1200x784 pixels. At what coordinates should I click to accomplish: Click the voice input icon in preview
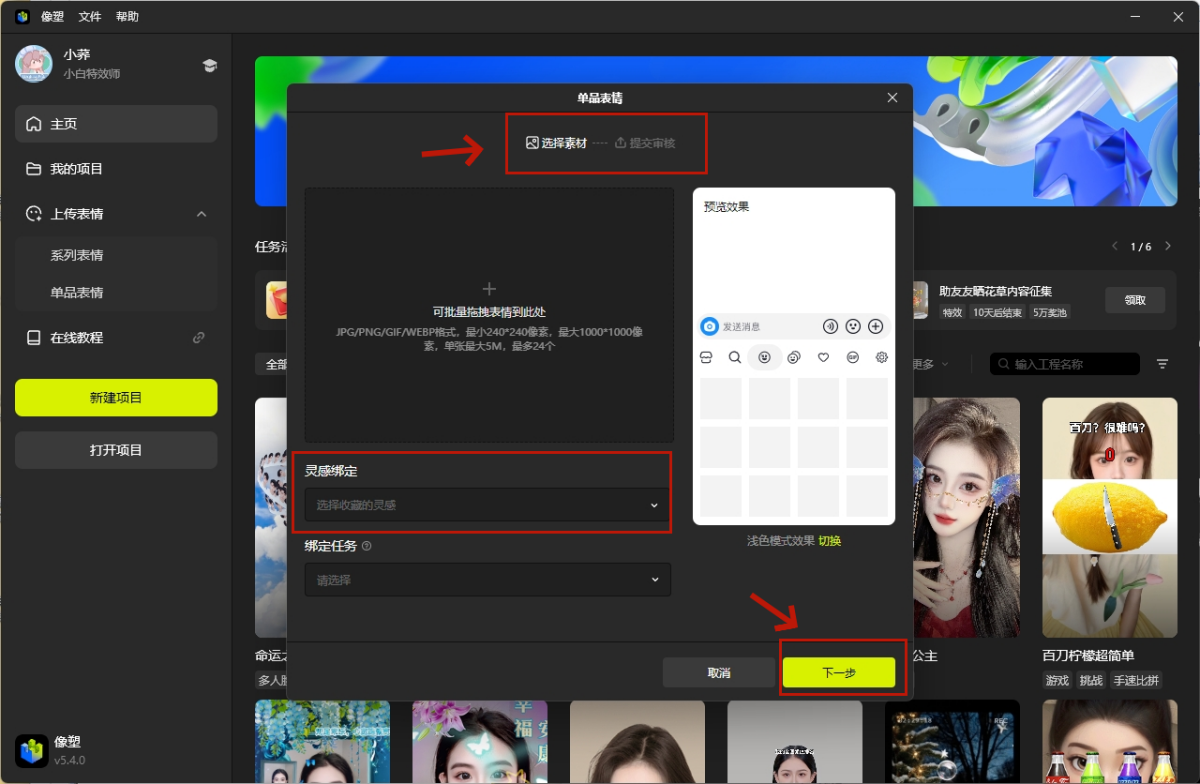[830, 326]
